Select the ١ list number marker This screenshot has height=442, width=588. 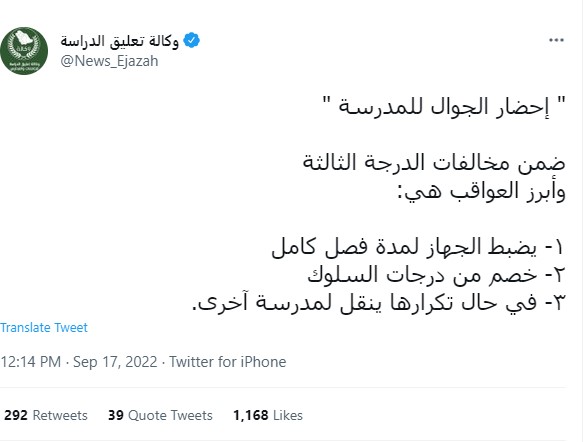click(559, 248)
